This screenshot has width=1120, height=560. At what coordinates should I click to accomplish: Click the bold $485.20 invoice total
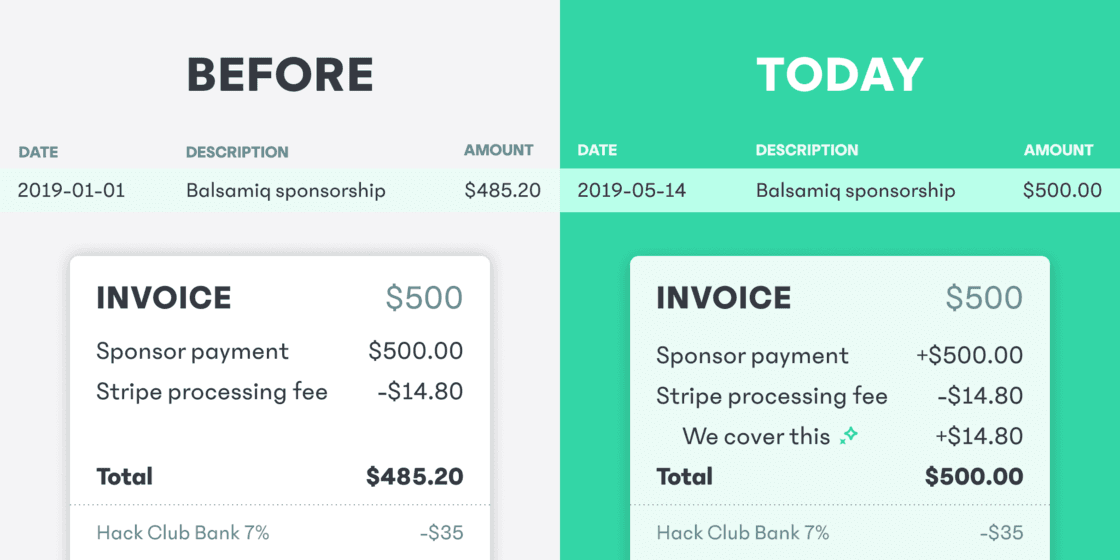414,476
